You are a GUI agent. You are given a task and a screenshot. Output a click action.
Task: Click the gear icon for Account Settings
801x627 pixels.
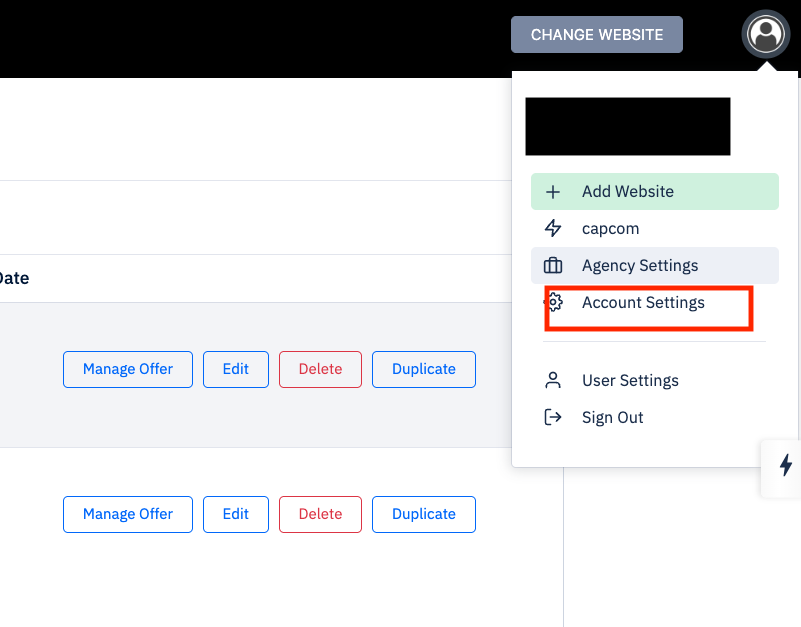click(555, 303)
